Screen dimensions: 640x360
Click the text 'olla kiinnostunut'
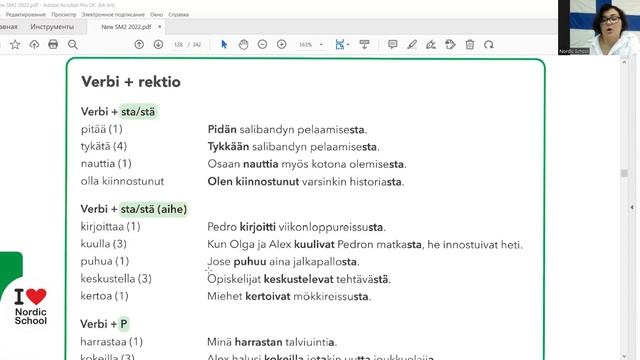coord(122,181)
